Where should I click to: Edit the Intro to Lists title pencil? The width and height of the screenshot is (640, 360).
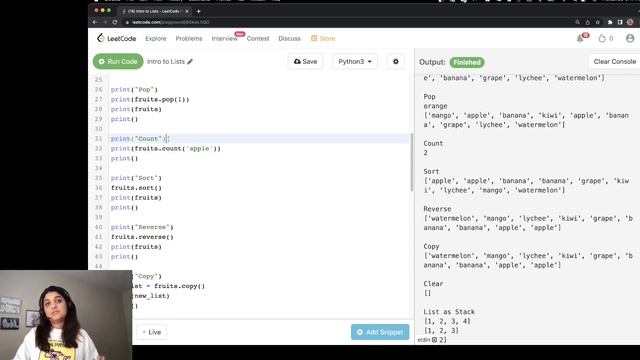click(190, 62)
